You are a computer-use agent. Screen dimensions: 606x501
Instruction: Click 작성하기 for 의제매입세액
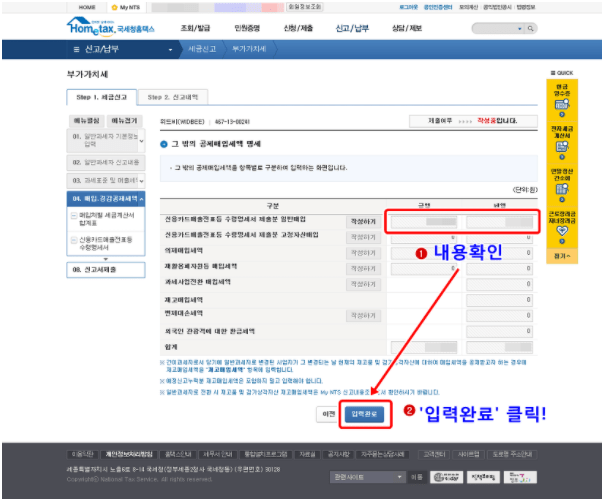(x=363, y=253)
